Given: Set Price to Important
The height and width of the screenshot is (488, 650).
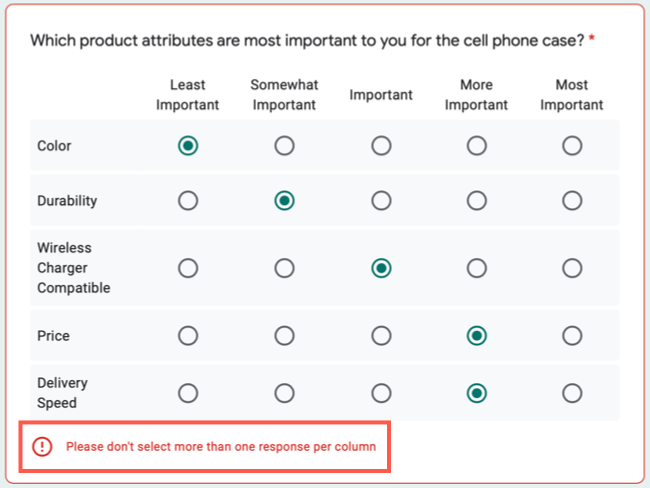Looking at the screenshot, I should click(x=381, y=336).
